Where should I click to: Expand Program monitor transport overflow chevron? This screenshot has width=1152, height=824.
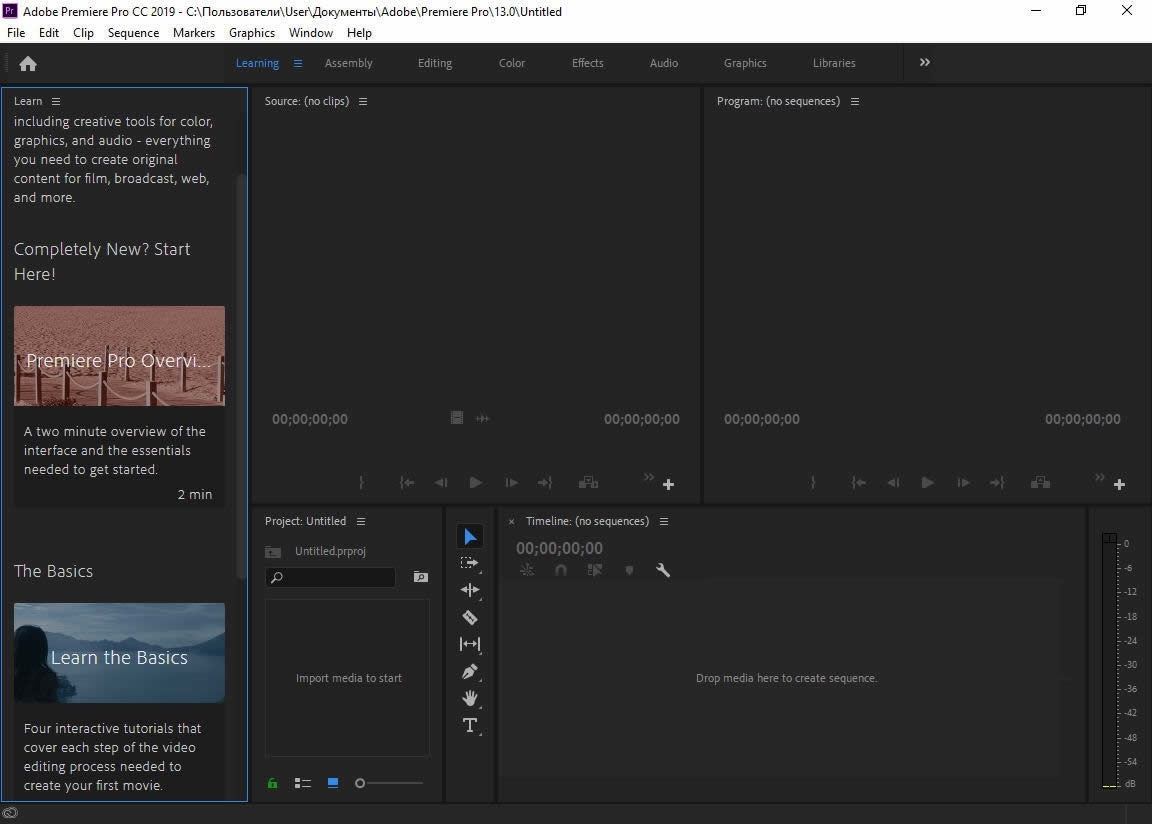click(x=1100, y=477)
